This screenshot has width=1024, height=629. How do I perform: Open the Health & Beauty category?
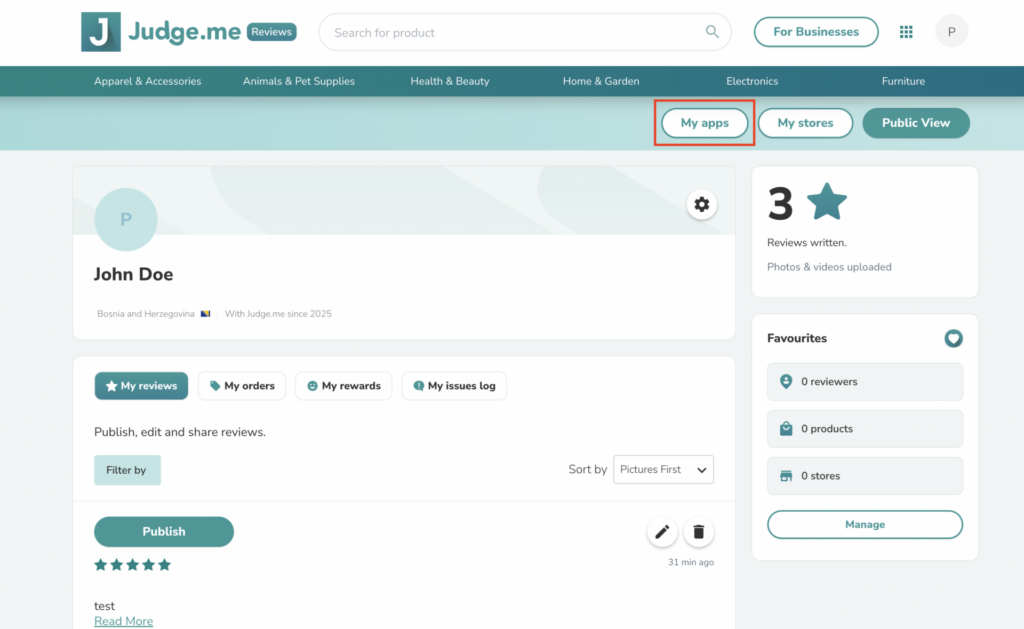click(450, 81)
